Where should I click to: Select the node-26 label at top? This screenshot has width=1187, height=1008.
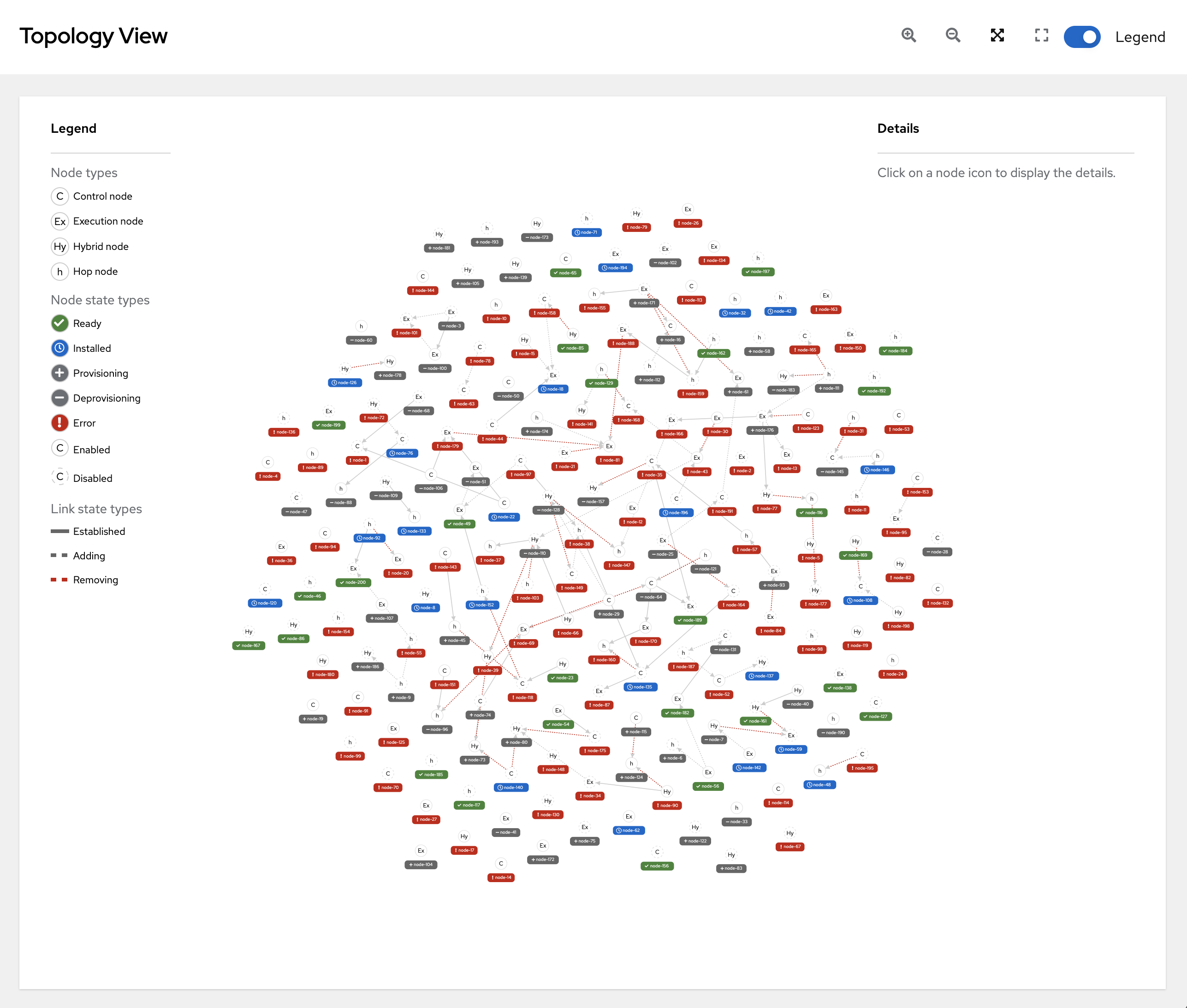(x=688, y=224)
